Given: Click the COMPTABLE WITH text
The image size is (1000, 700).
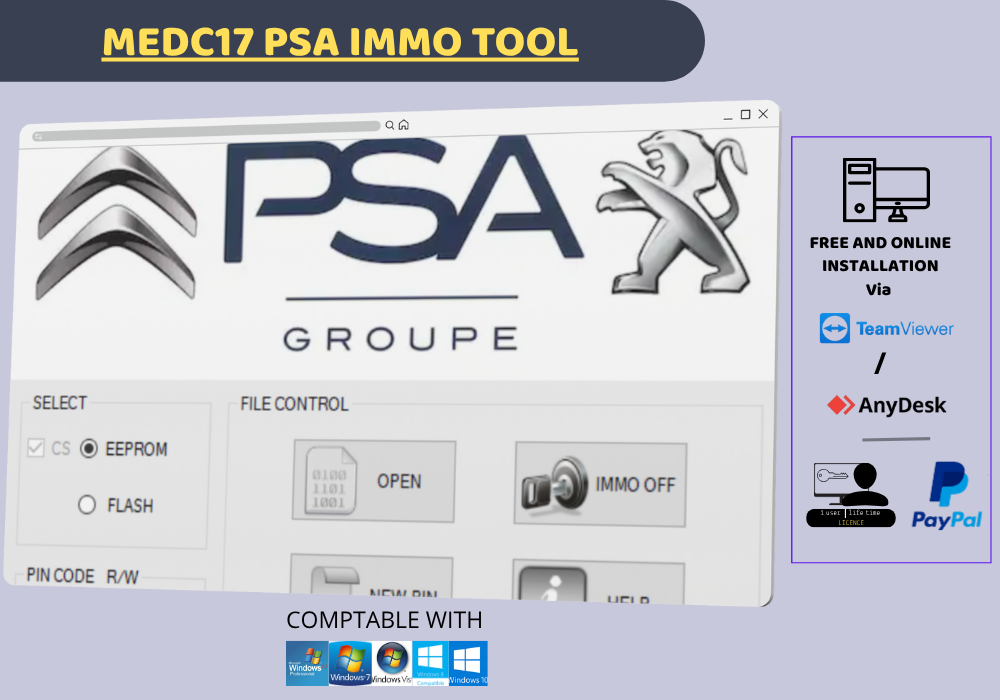Looking at the screenshot, I should [x=385, y=620].
